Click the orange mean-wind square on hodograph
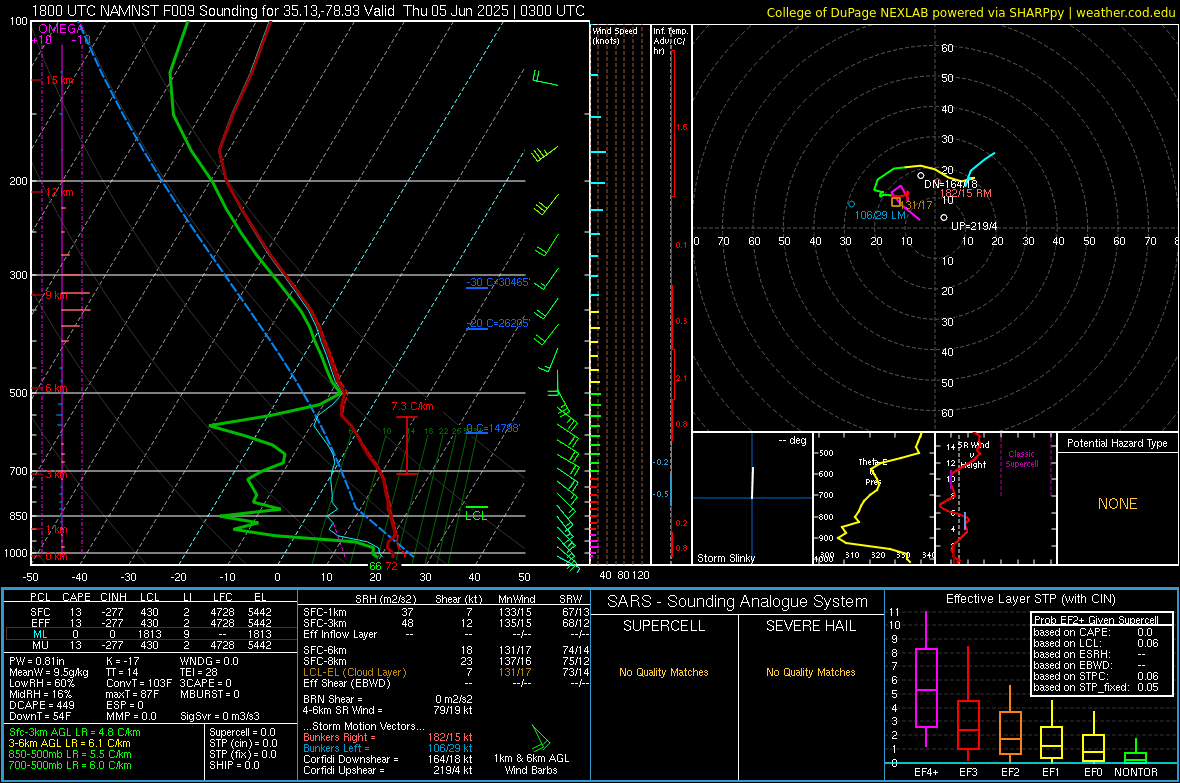 [x=896, y=202]
